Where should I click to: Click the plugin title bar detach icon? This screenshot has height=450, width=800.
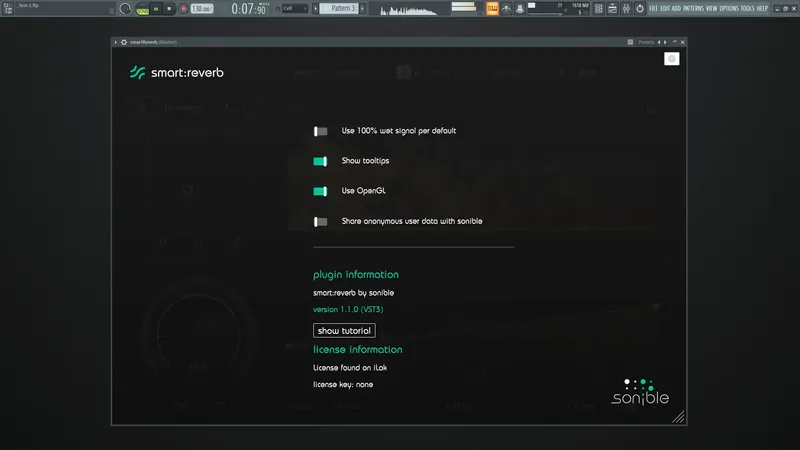click(x=630, y=42)
